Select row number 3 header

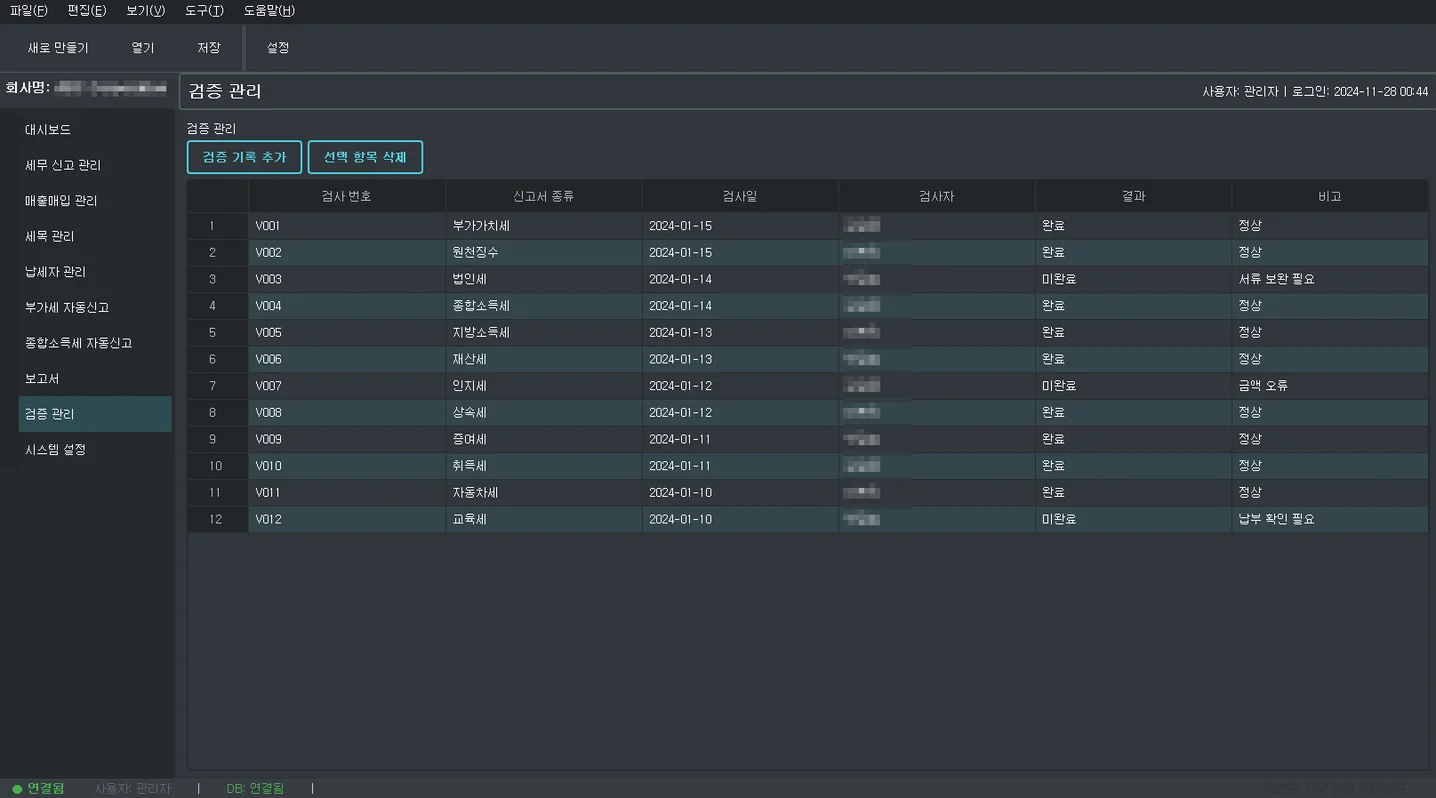tap(212, 279)
